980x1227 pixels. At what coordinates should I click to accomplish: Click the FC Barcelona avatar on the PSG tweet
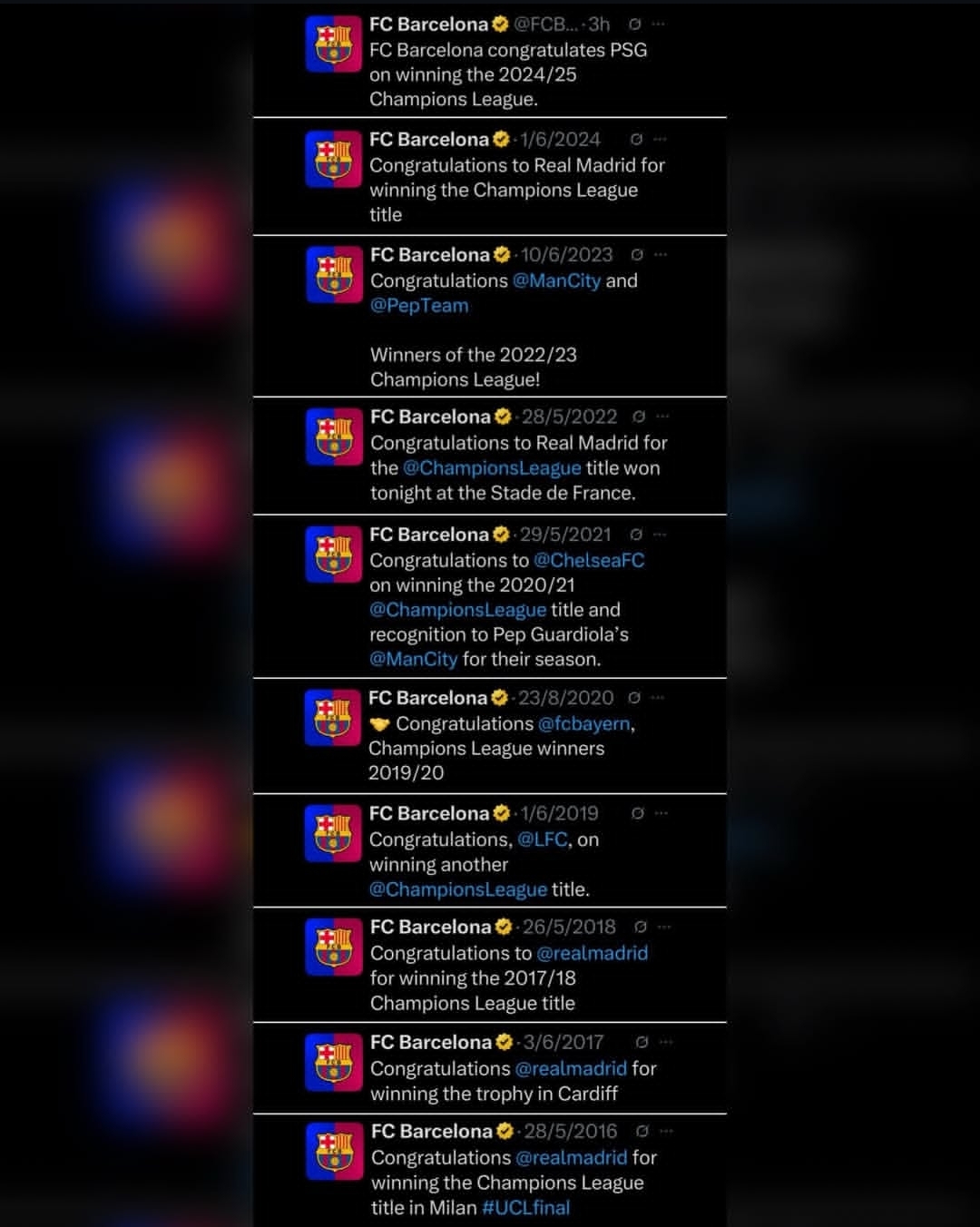point(334,44)
